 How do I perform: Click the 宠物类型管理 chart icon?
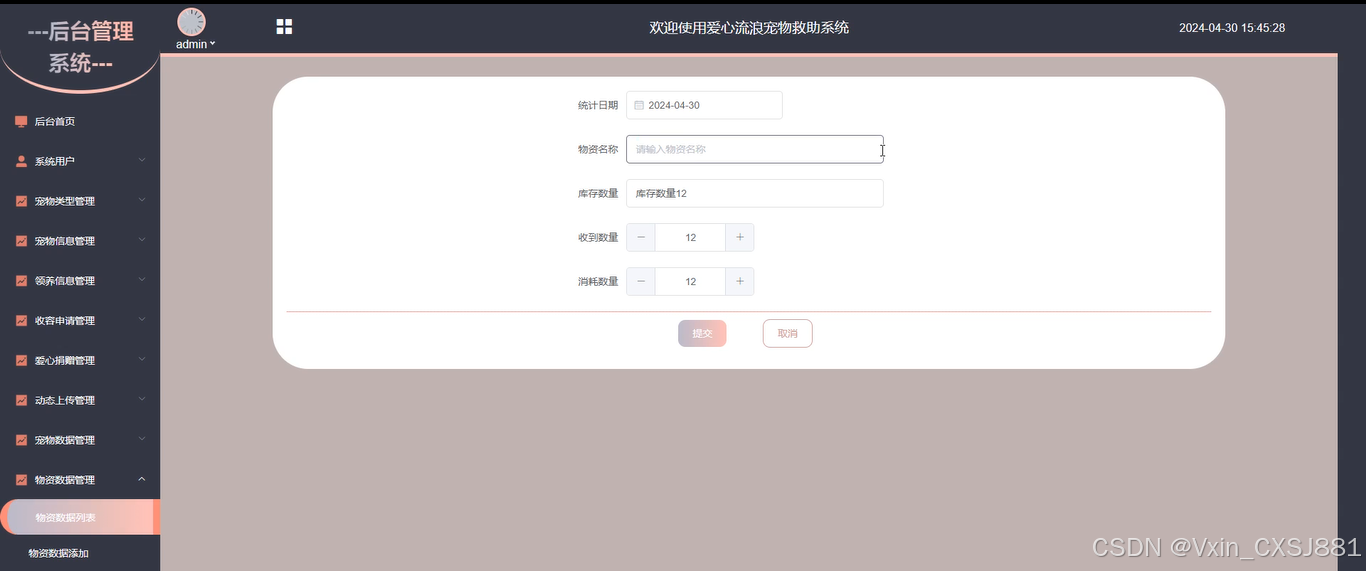point(21,201)
